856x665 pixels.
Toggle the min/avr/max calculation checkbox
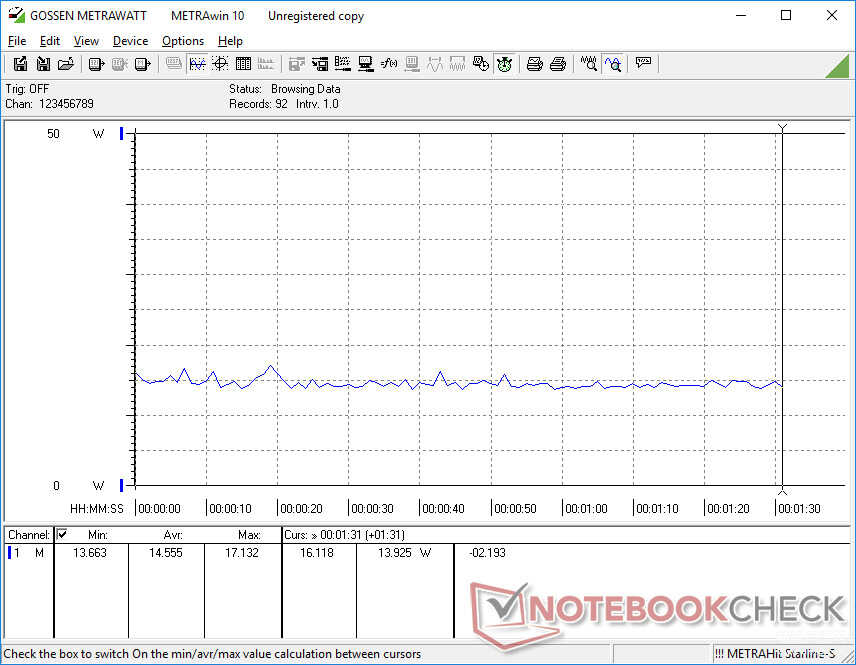click(62, 534)
